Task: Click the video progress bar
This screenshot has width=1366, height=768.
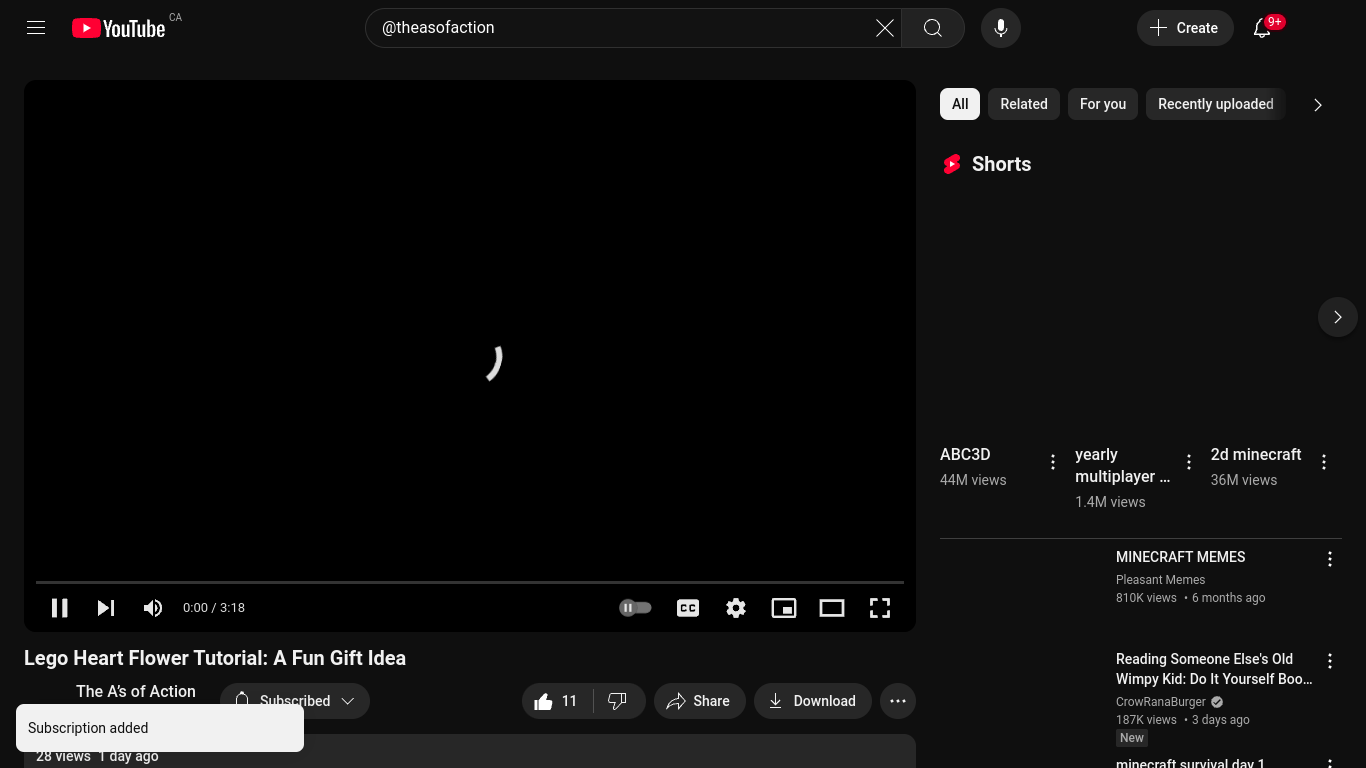Action: pos(470,582)
